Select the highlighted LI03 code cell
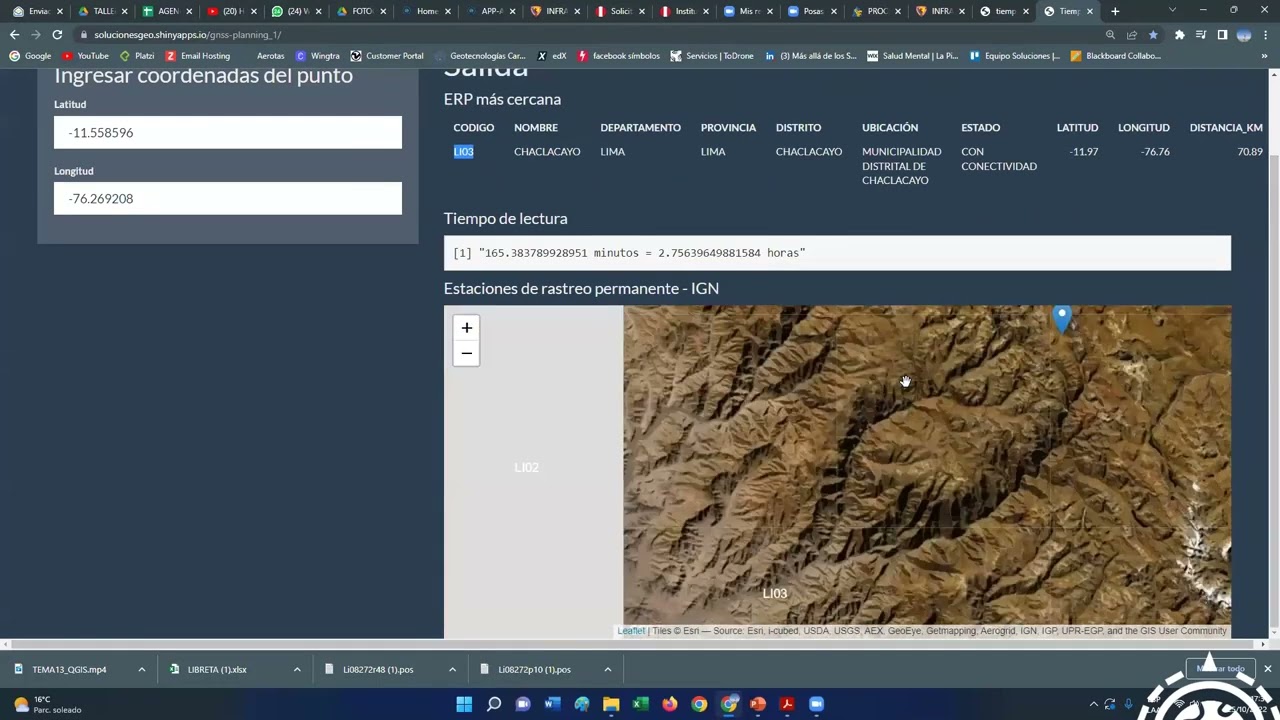This screenshot has width=1280, height=720. [x=463, y=152]
